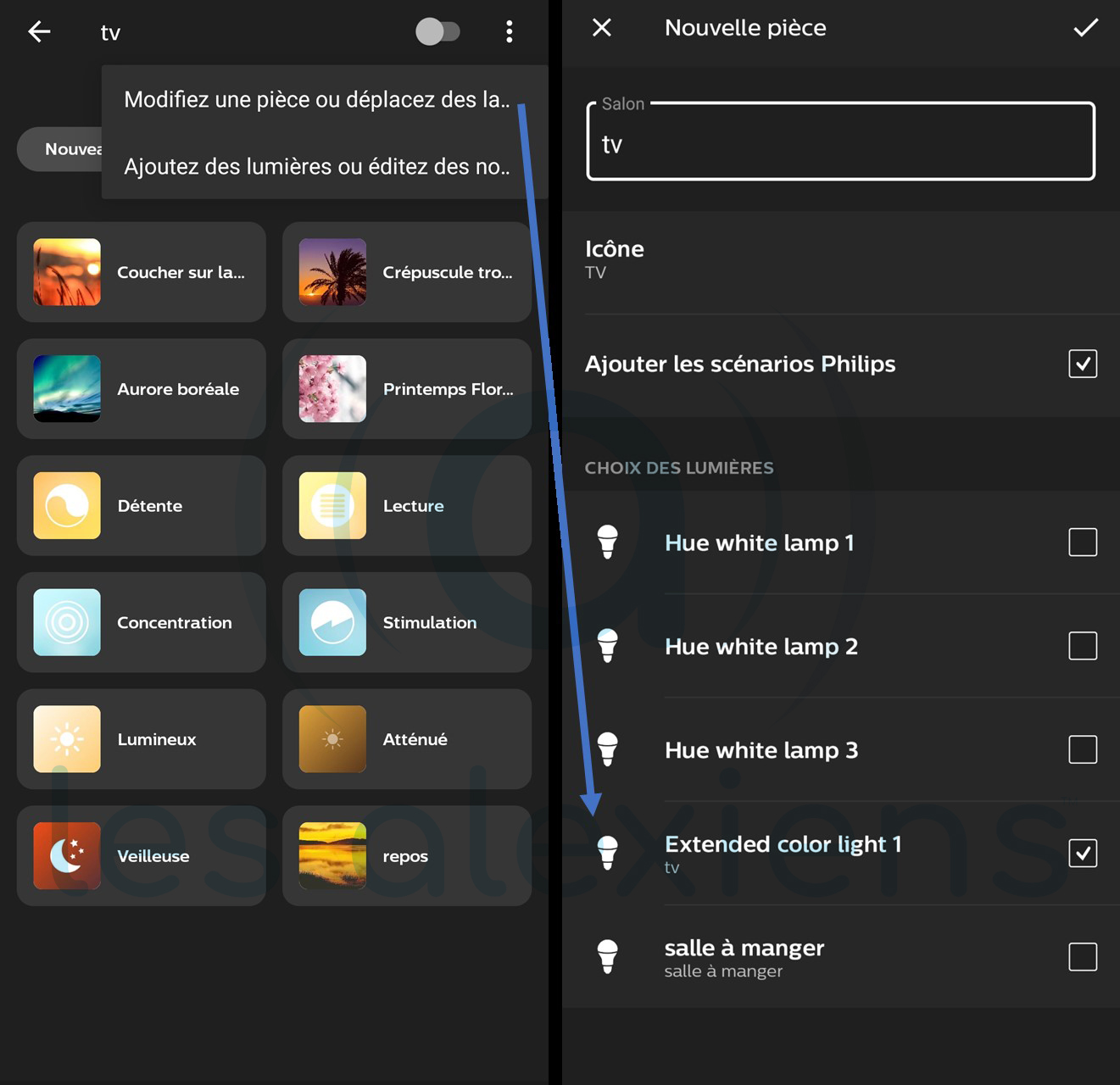Tap the Stimulation scene icon
The width and height of the screenshot is (1120, 1085).
pyautogui.click(x=332, y=622)
